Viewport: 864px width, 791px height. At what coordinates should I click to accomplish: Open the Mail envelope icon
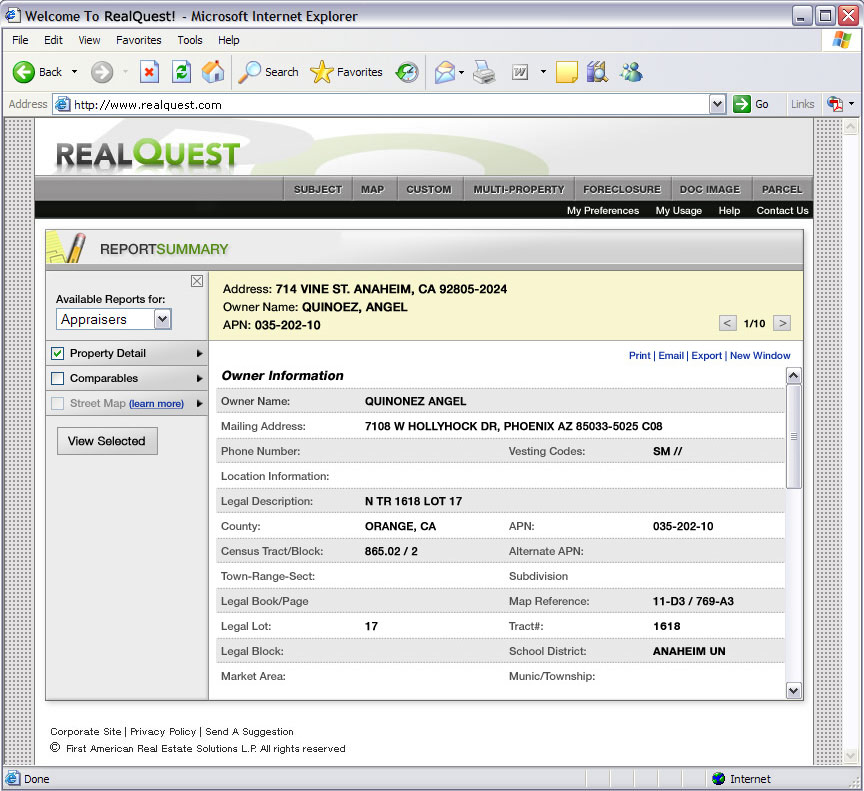[445, 72]
